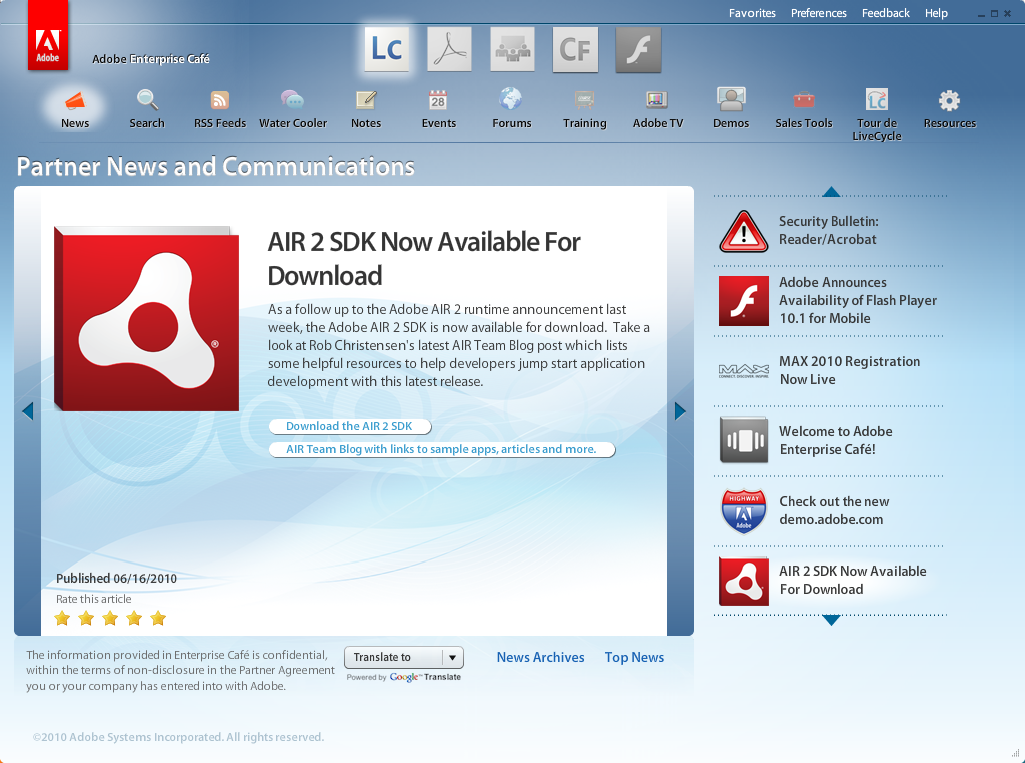
Task: Open Tour de LiveCycle section
Action: click(877, 115)
